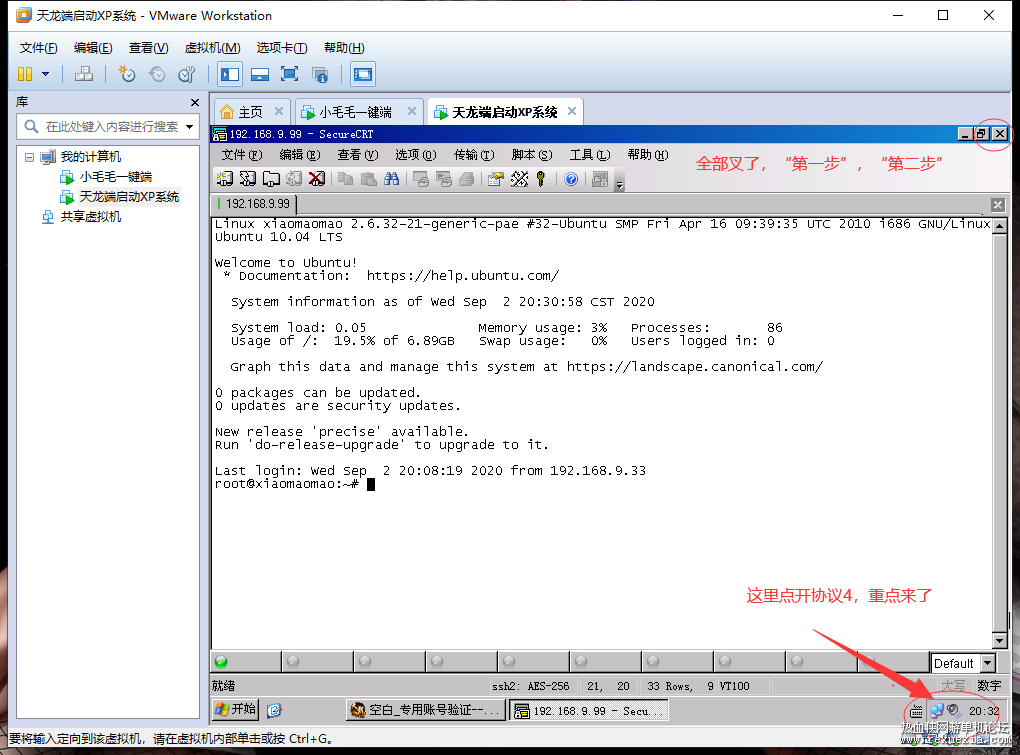Toggle the library sidebar view icon
The width and height of the screenshot is (1020, 755).
coord(230,74)
